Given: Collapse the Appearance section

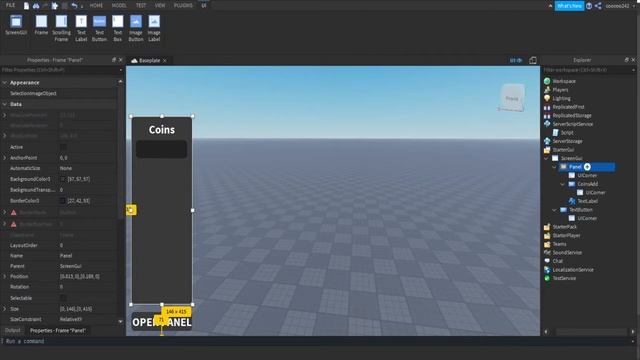Looking at the screenshot, I should (4, 82).
